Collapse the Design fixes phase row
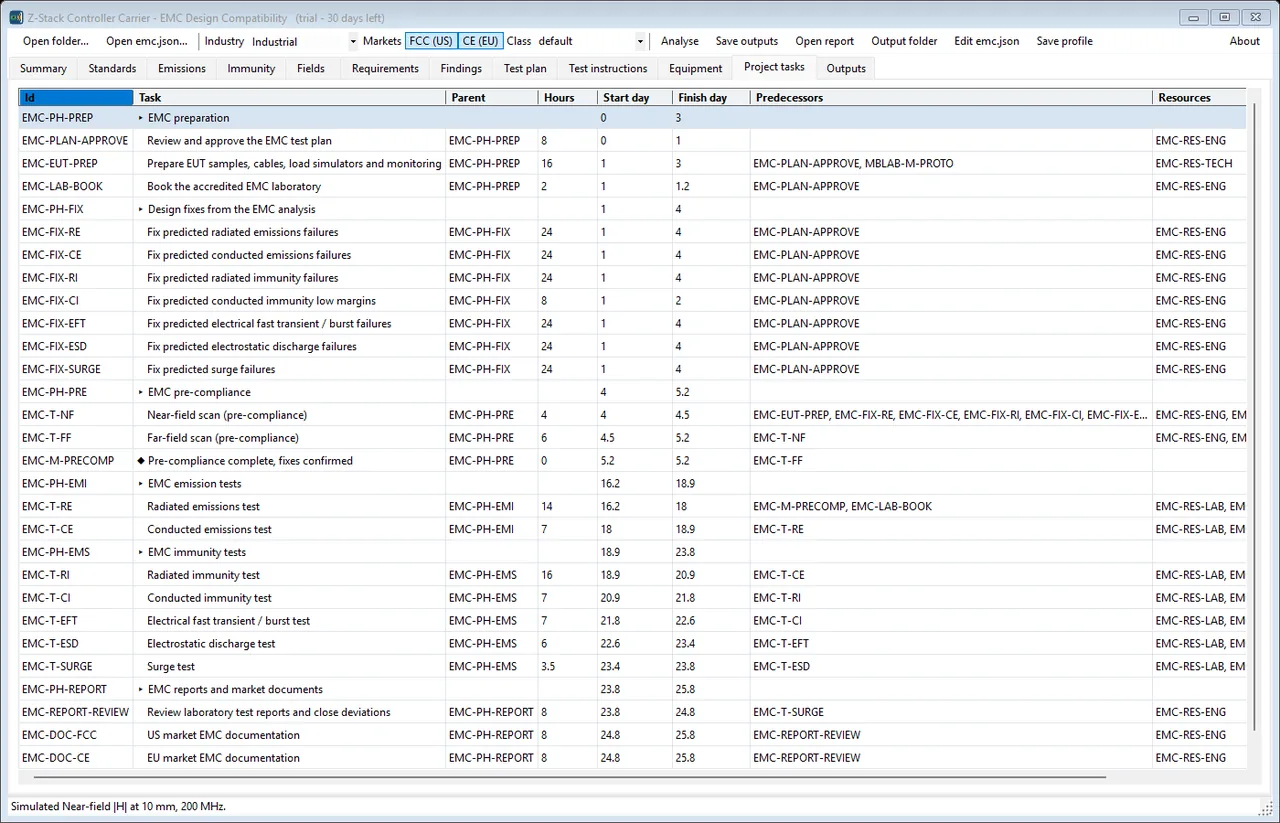The width and height of the screenshot is (1280, 823). point(141,210)
